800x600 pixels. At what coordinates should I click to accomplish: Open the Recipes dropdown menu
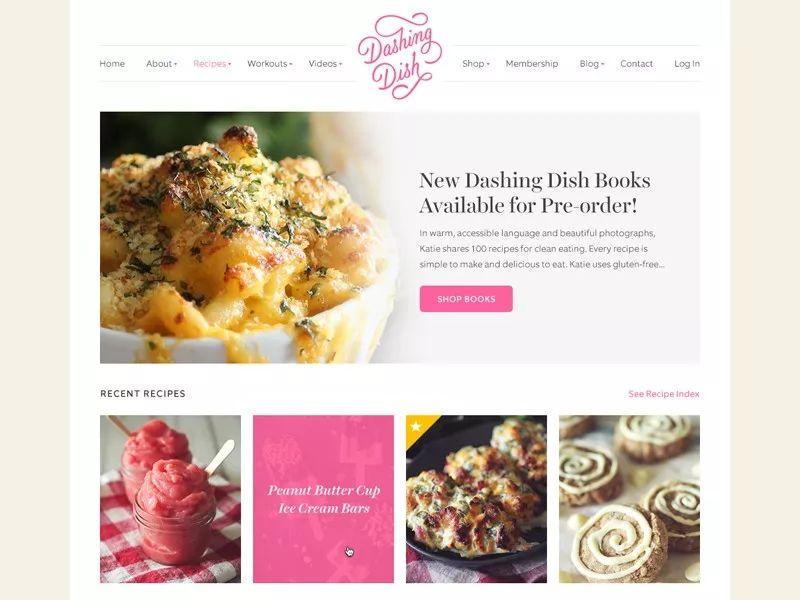coord(212,64)
